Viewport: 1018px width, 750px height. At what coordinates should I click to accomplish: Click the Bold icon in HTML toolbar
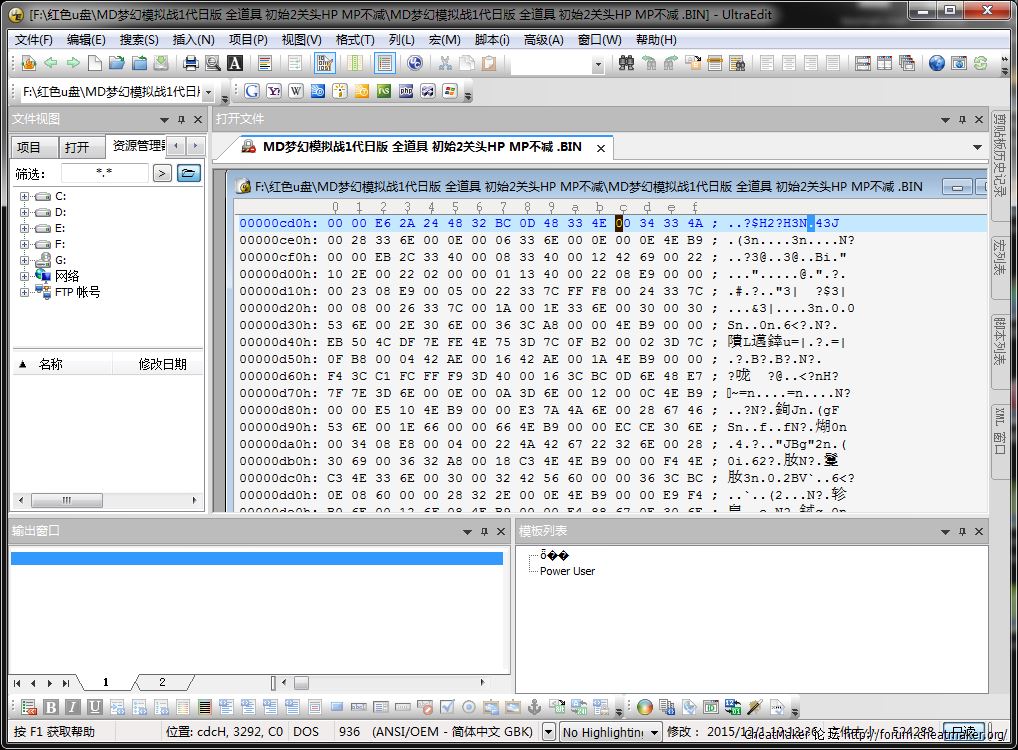[x=51, y=708]
